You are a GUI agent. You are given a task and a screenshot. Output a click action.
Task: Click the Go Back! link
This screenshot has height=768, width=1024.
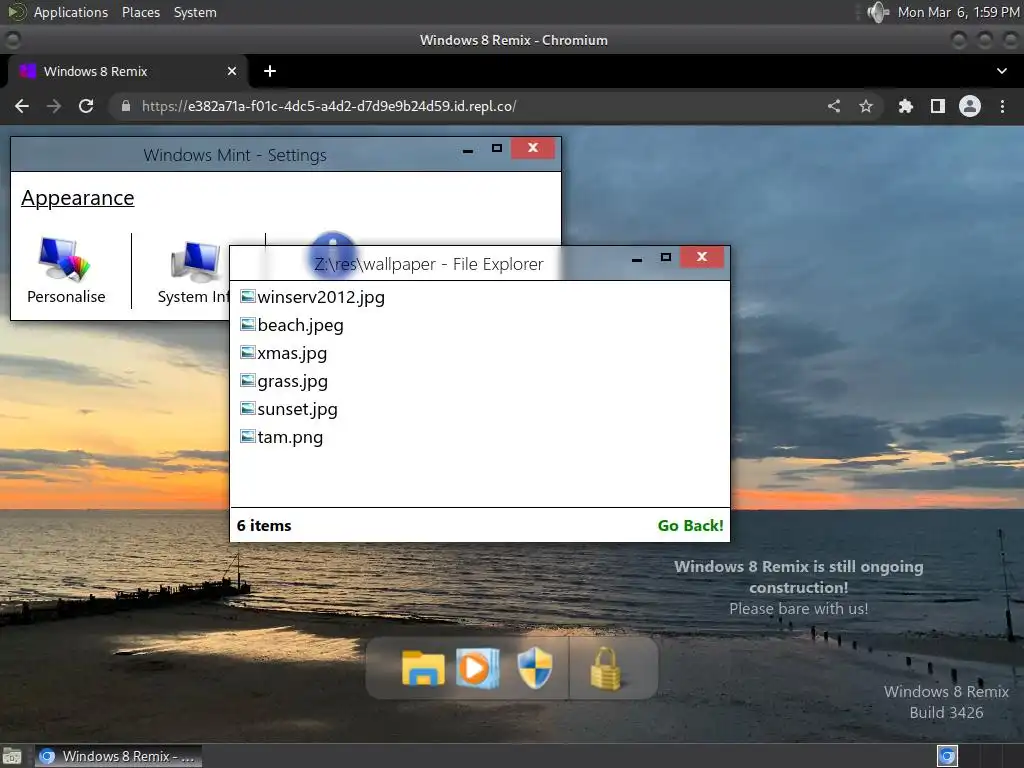pyautogui.click(x=690, y=526)
